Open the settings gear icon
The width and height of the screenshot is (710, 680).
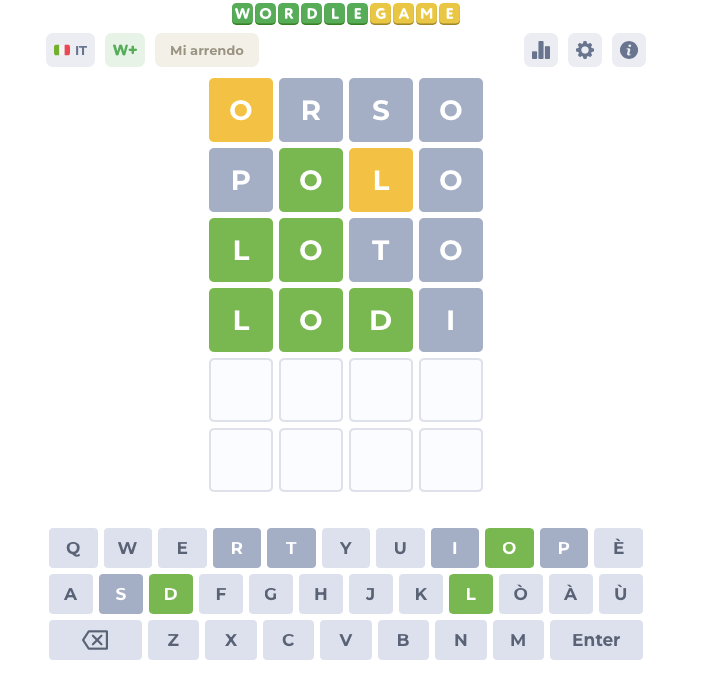[585, 50]
